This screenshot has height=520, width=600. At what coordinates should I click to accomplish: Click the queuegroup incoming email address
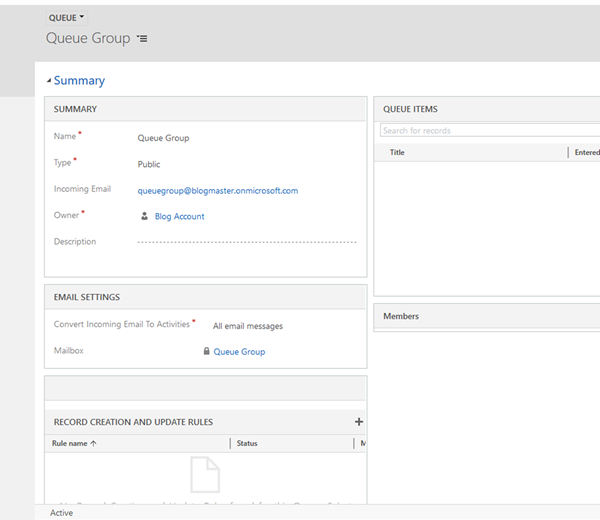click(x=217, y=190)
